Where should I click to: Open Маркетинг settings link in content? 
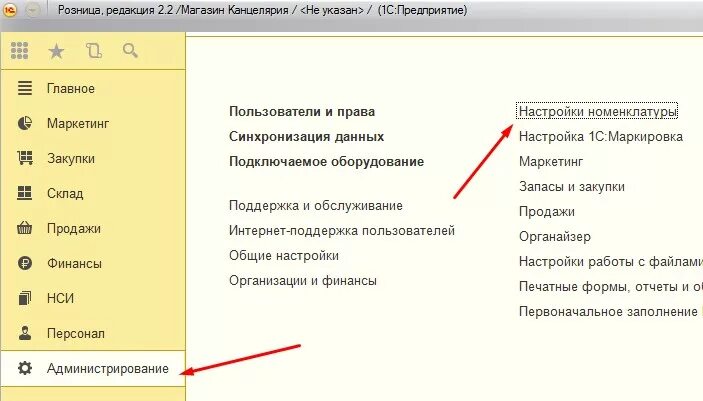551,161
